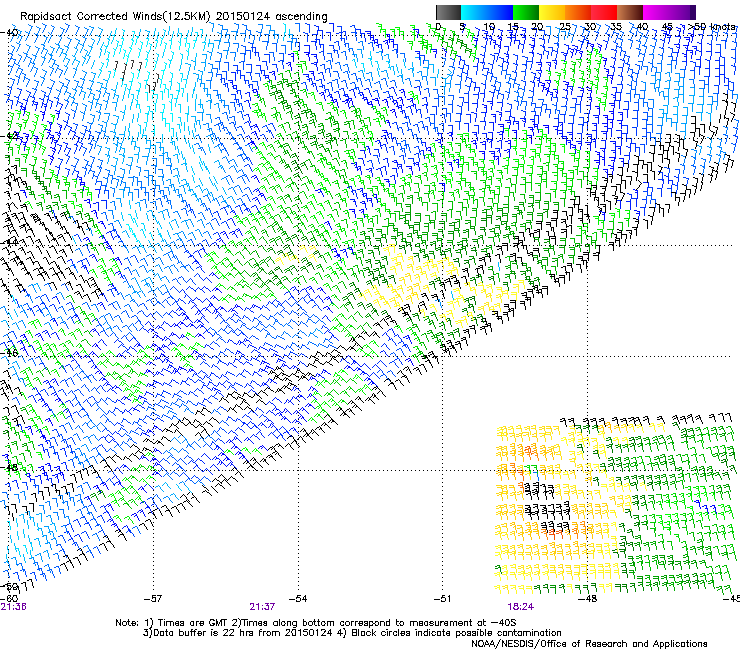Click the gray 0-5 knots legend swatch

tap(448, 12)
